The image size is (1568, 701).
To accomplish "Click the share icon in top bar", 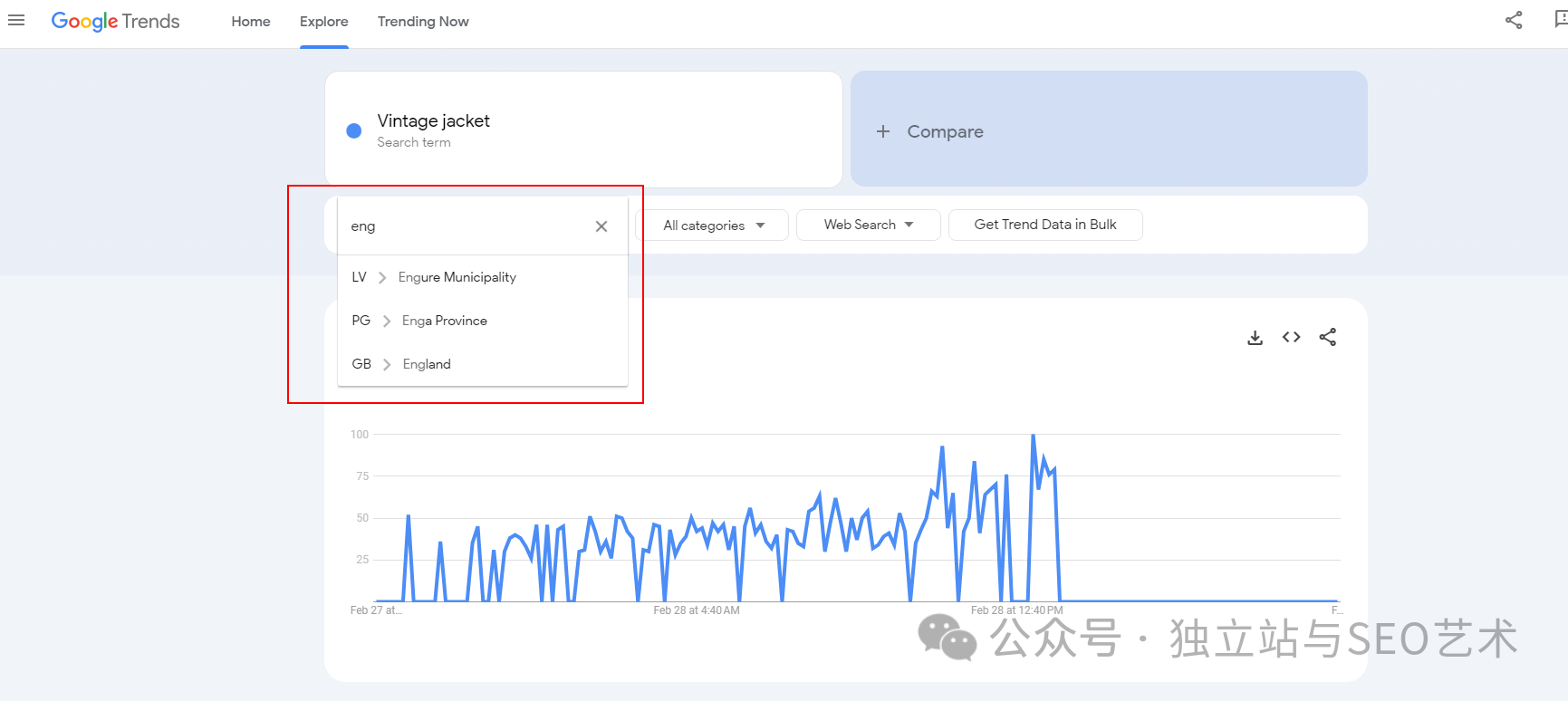I will pos(1514,20).
